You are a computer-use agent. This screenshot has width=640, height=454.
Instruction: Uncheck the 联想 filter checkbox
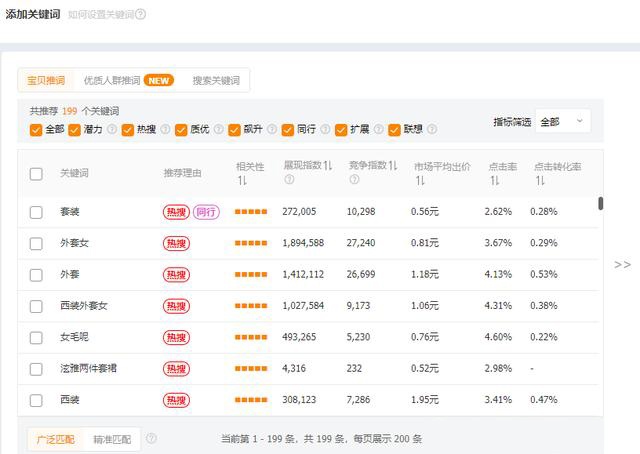point(394,130)
